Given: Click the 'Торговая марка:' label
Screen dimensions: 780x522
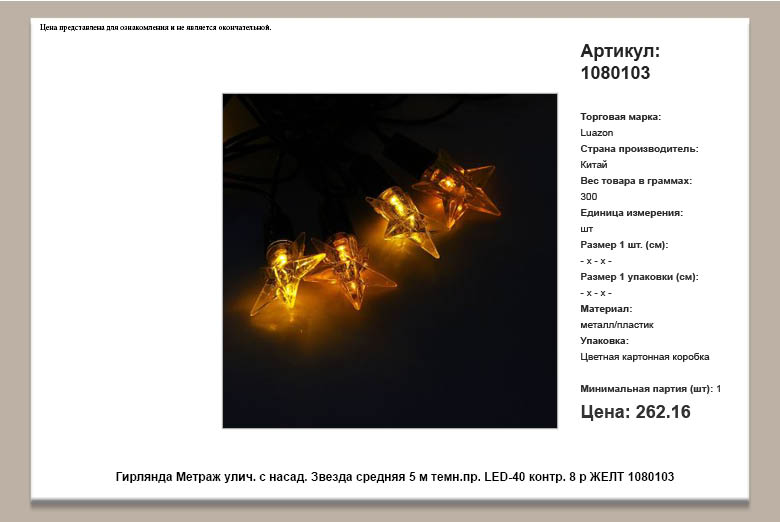Looking at the screenshot, I should tap(620, 117).
